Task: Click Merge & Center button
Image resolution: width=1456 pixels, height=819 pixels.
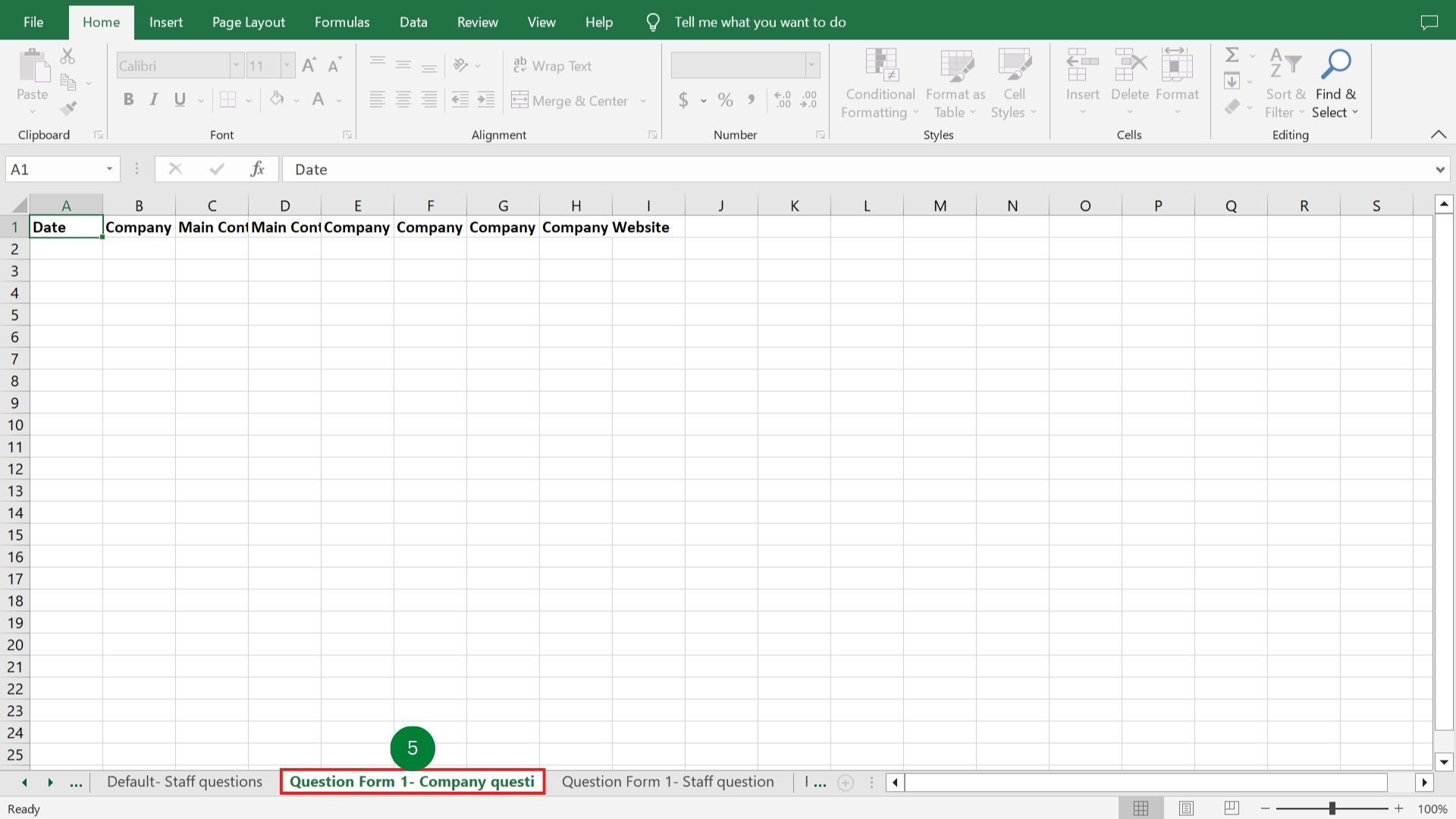Action: coord(570,101)
